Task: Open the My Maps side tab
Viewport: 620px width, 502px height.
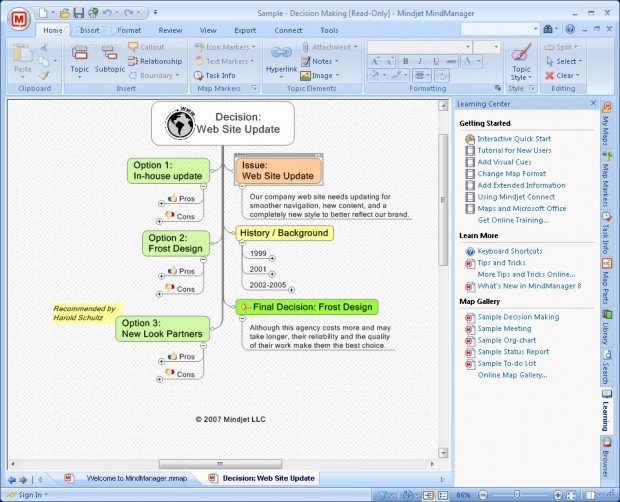Action: (606, 125)
